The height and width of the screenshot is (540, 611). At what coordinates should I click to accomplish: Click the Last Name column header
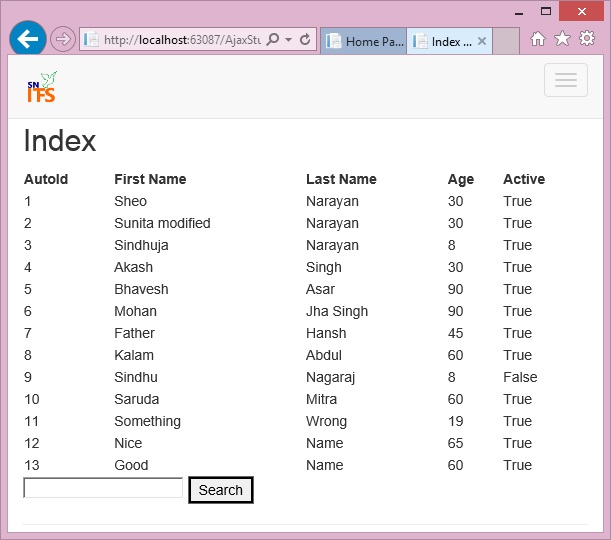tap(341, 179)
